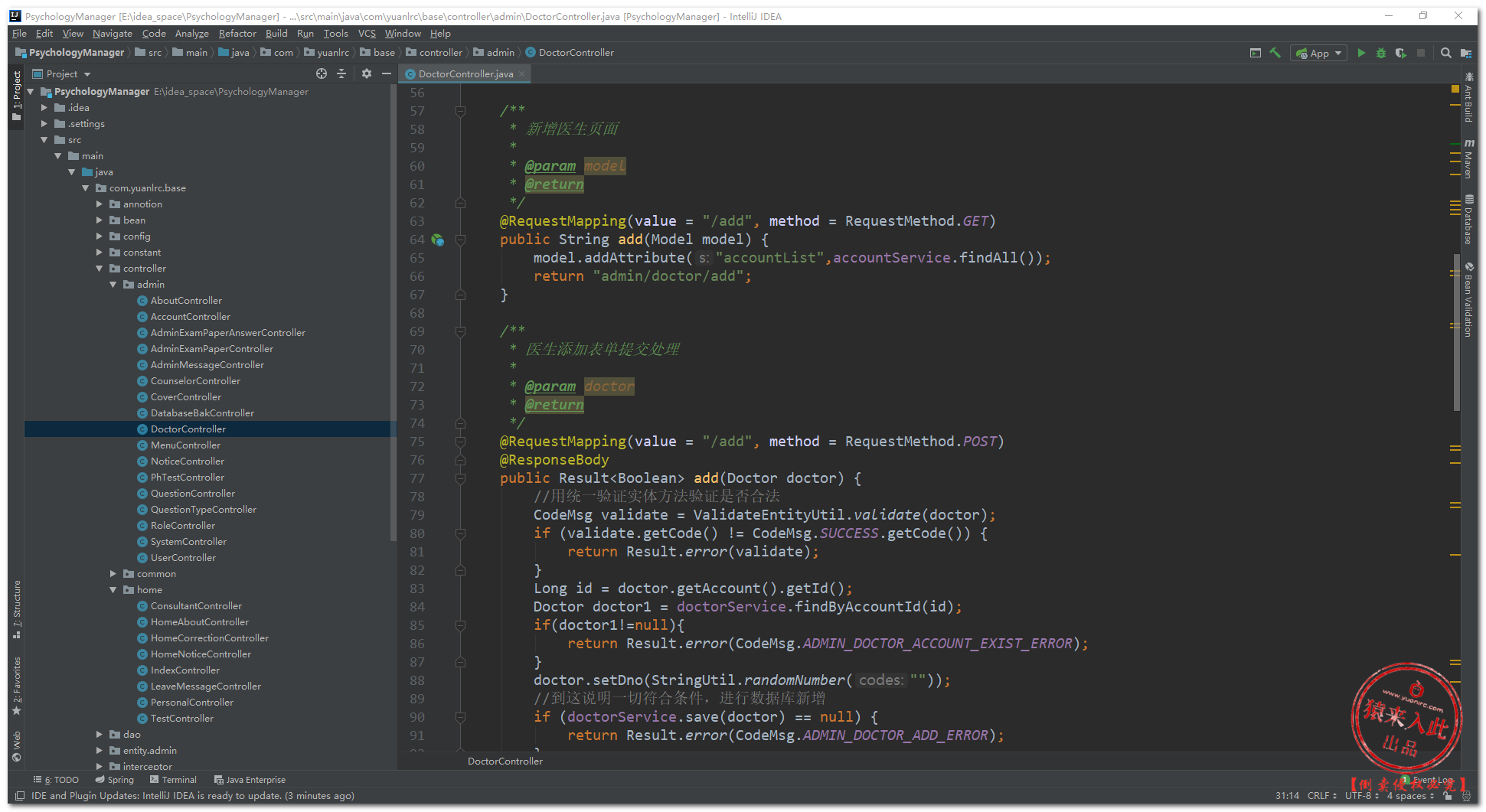Start debugging with the green bug icon
This screenshot has height=812, width=1486.
[1381, 53]
